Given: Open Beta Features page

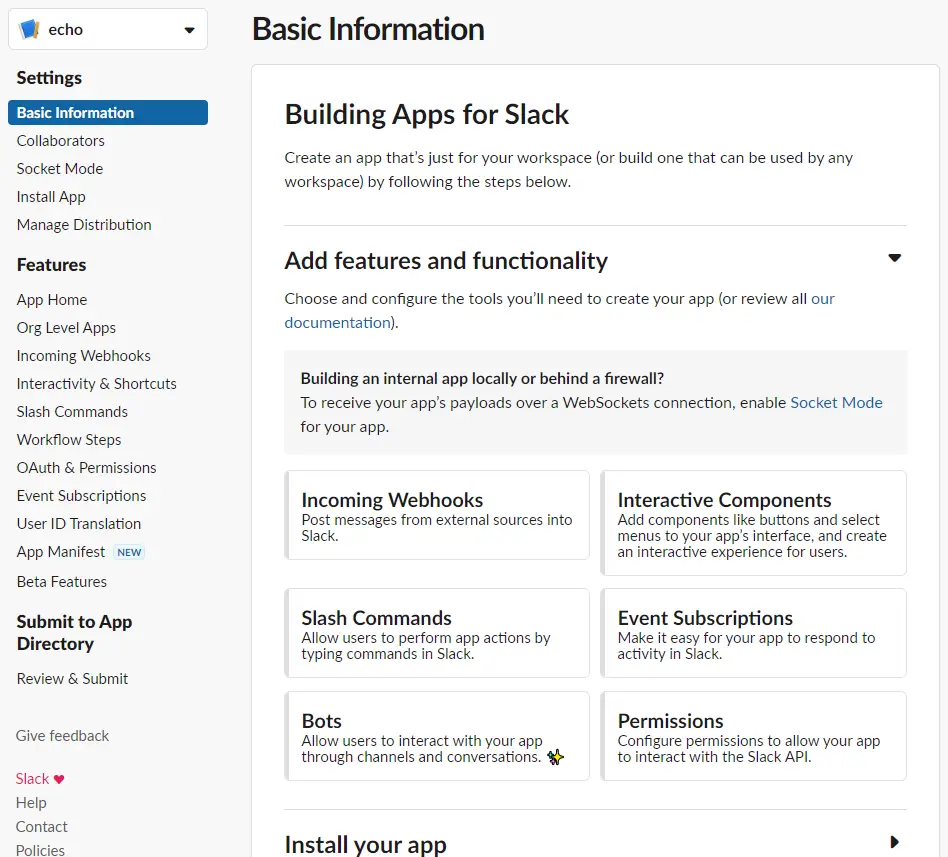Looking at the screenshot, I should (x=62, y=582).
